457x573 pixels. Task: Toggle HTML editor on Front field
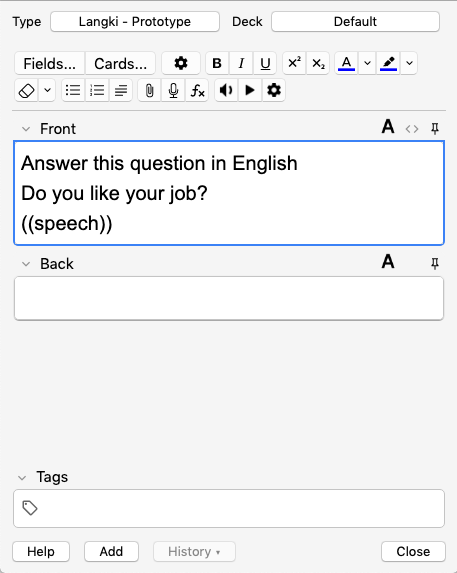pos(412,129)
